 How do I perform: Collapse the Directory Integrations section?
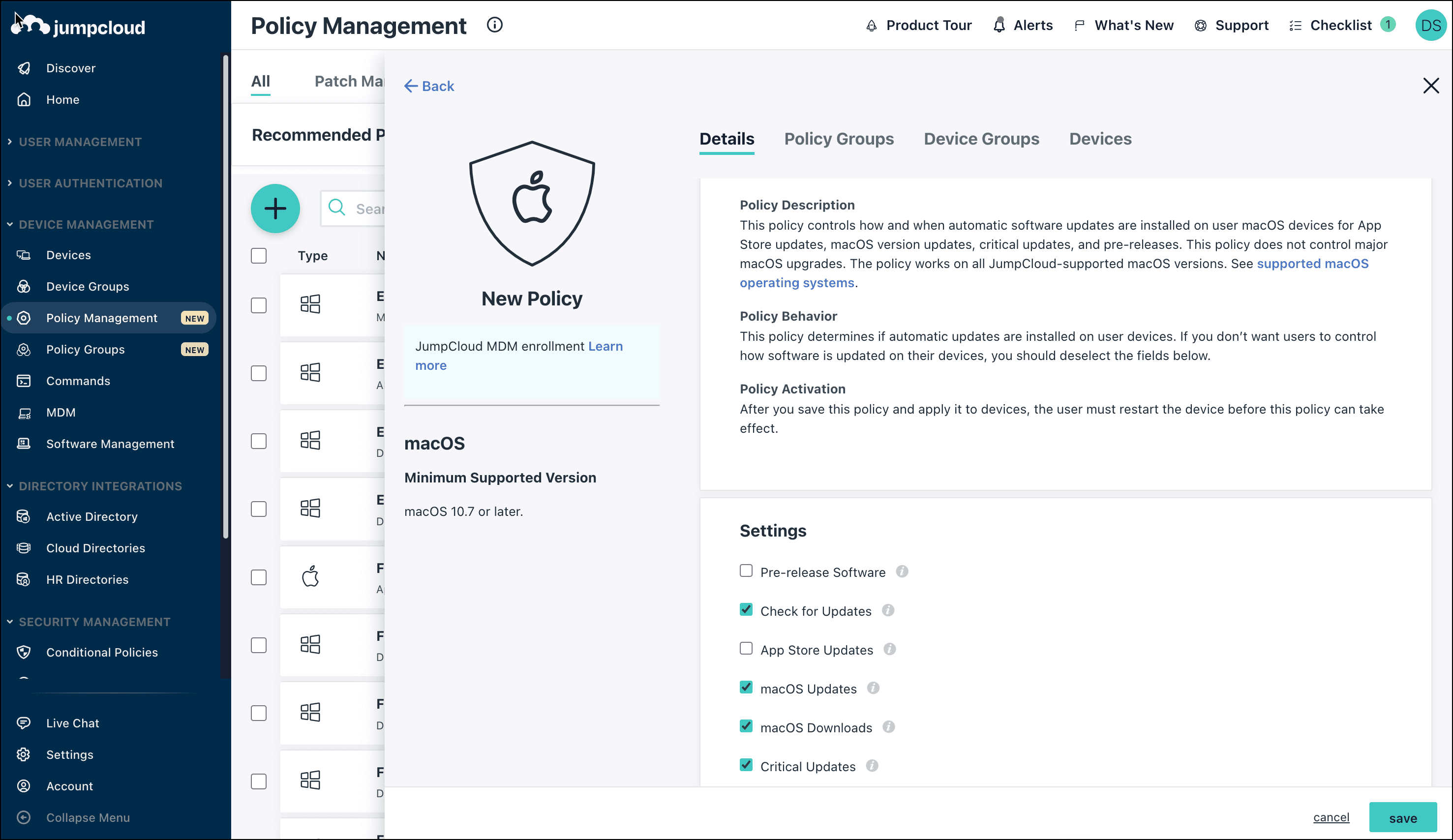[x=95, y=486]
